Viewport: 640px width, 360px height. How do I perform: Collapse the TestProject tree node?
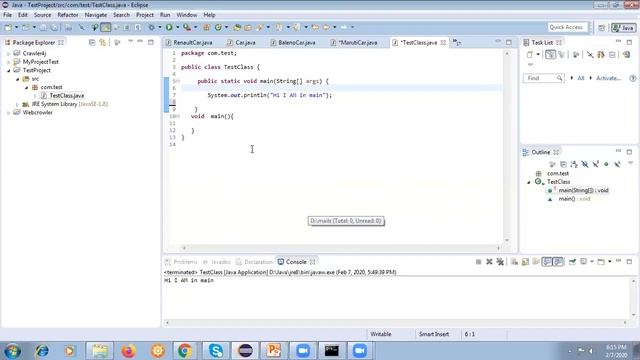click(x=9, y=71)
